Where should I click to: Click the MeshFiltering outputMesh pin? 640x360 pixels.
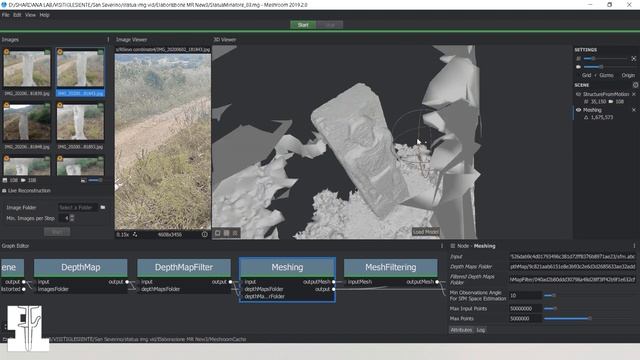tap(437, 282)
